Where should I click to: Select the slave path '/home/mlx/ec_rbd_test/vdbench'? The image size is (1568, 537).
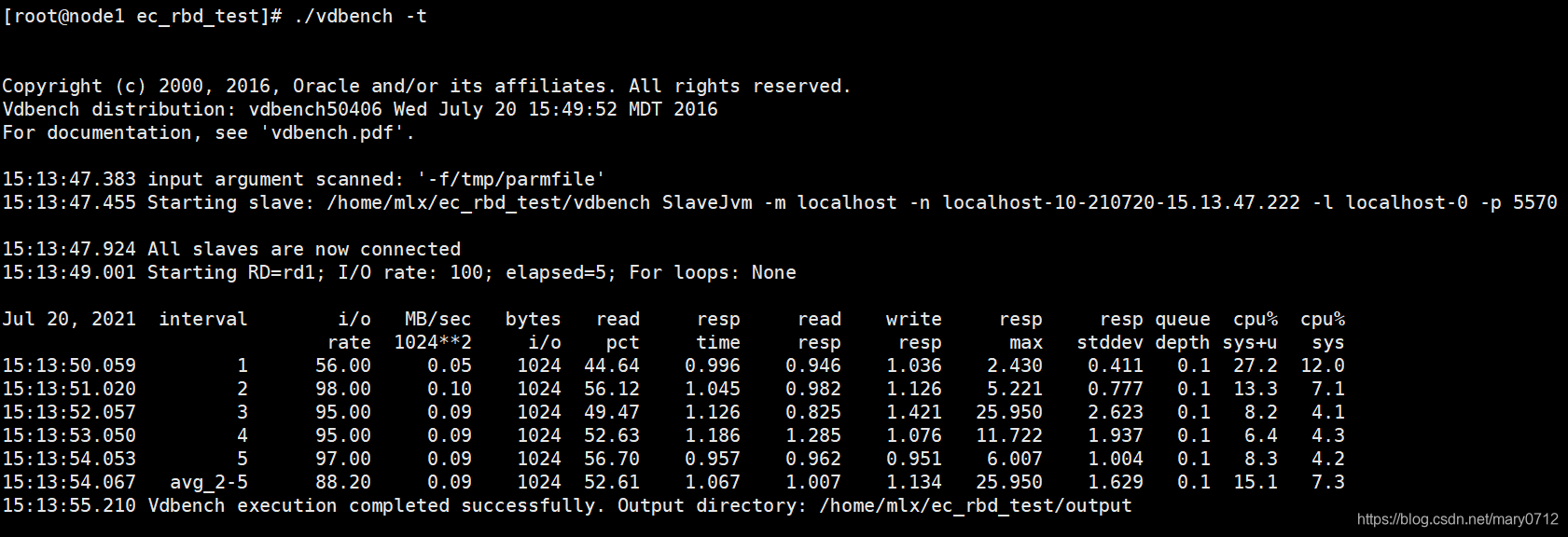[489, 202]
